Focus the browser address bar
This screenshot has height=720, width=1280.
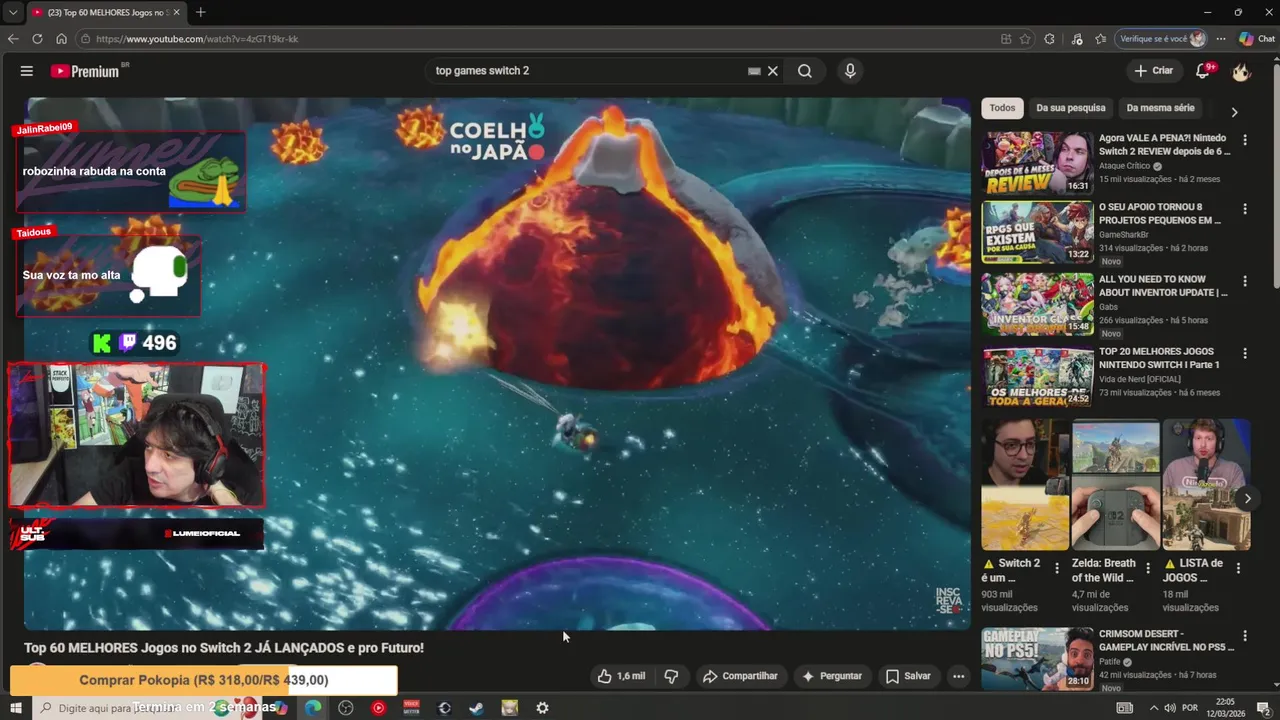540,39
